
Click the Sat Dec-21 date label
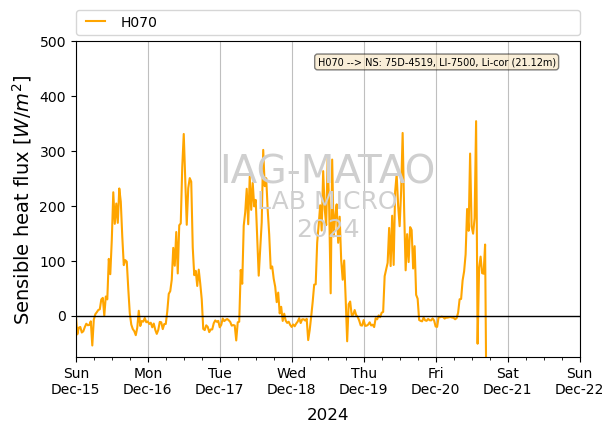pos(508,381)
